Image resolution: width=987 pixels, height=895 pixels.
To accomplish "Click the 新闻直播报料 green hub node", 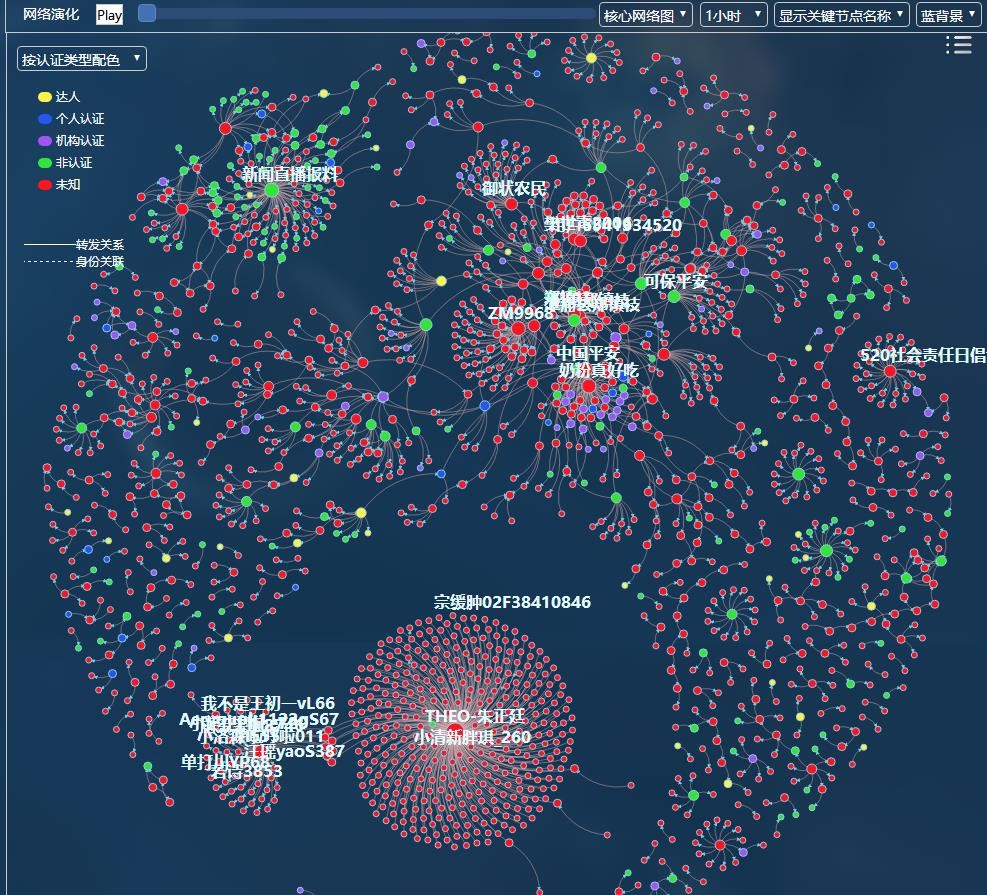I will tap(271, 189).
